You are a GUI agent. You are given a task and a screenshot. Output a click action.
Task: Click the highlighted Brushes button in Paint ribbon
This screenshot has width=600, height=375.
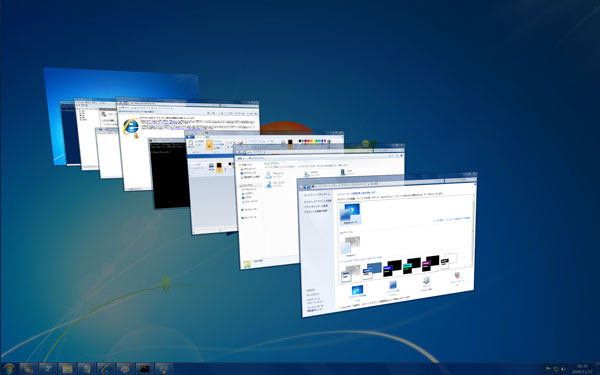210,144
